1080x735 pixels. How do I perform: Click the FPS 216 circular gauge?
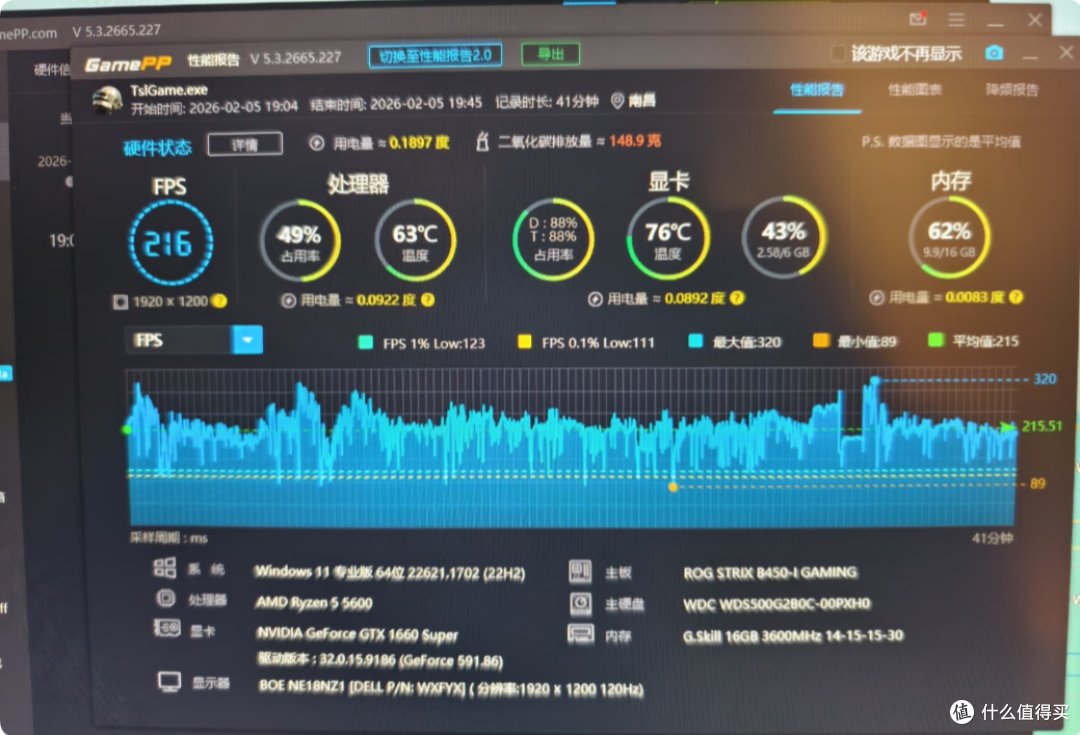point(170,243)
